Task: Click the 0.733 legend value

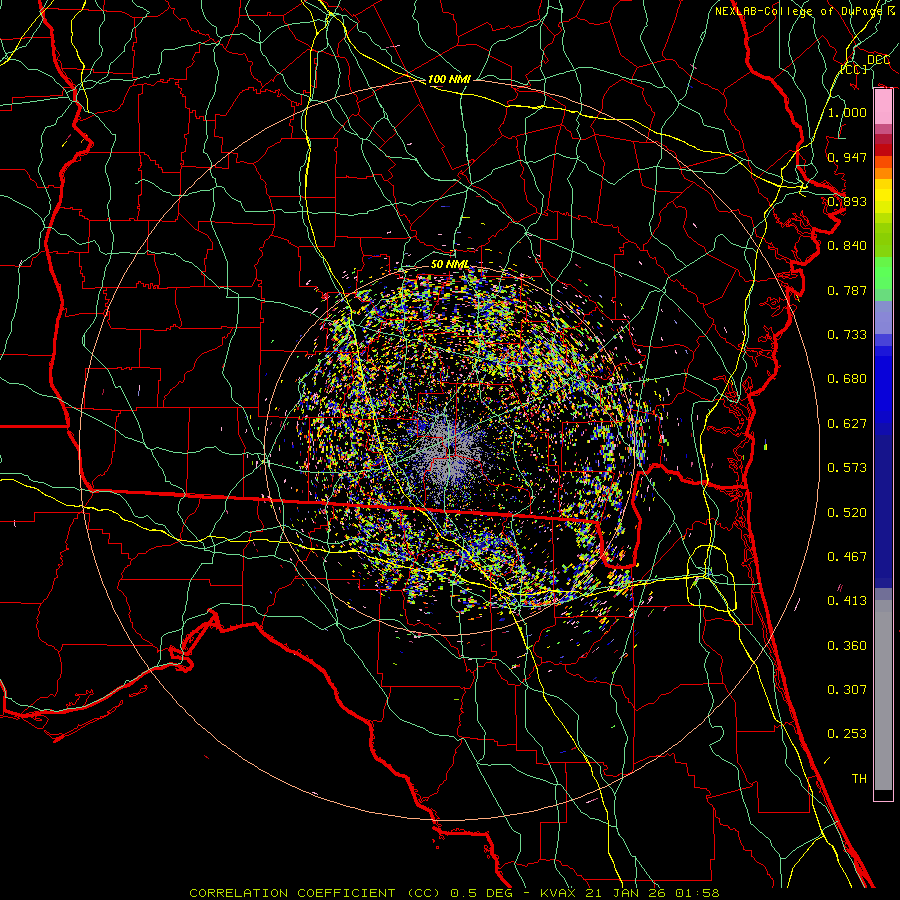Action: click(x=847, y=335)
